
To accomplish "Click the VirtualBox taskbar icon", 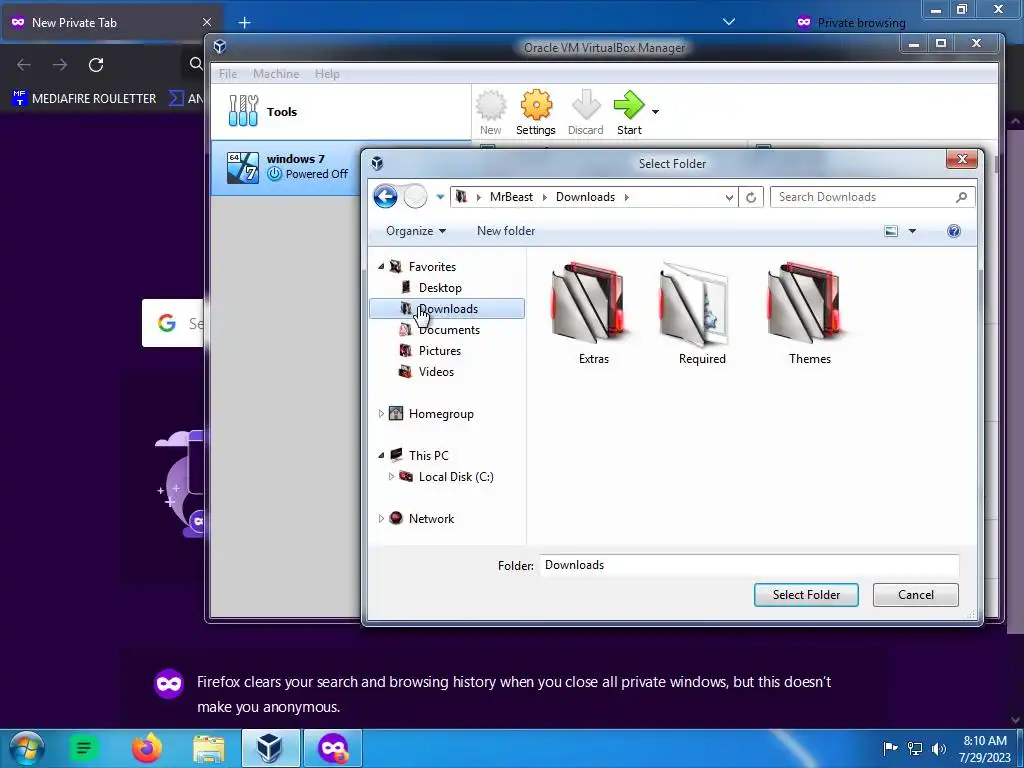I will point(270,748).
